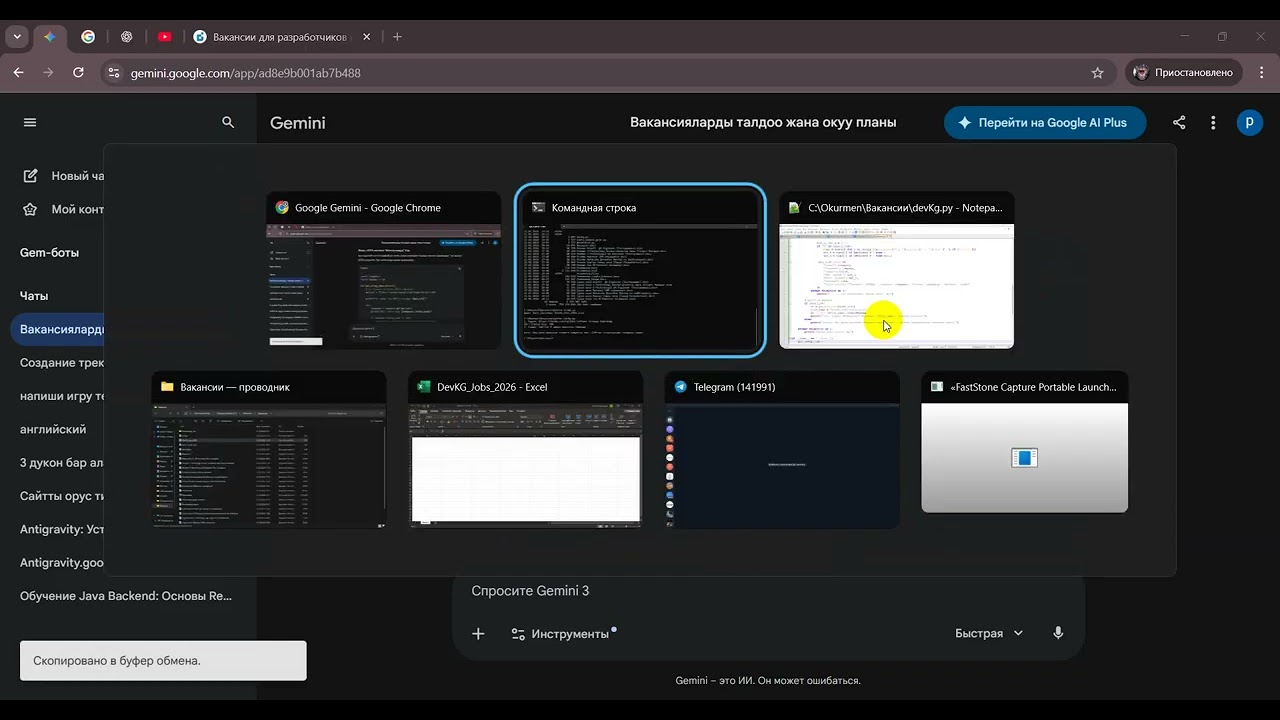Open conversation more options menu
Viewport: 1280px width, 720px height.
1213,123
